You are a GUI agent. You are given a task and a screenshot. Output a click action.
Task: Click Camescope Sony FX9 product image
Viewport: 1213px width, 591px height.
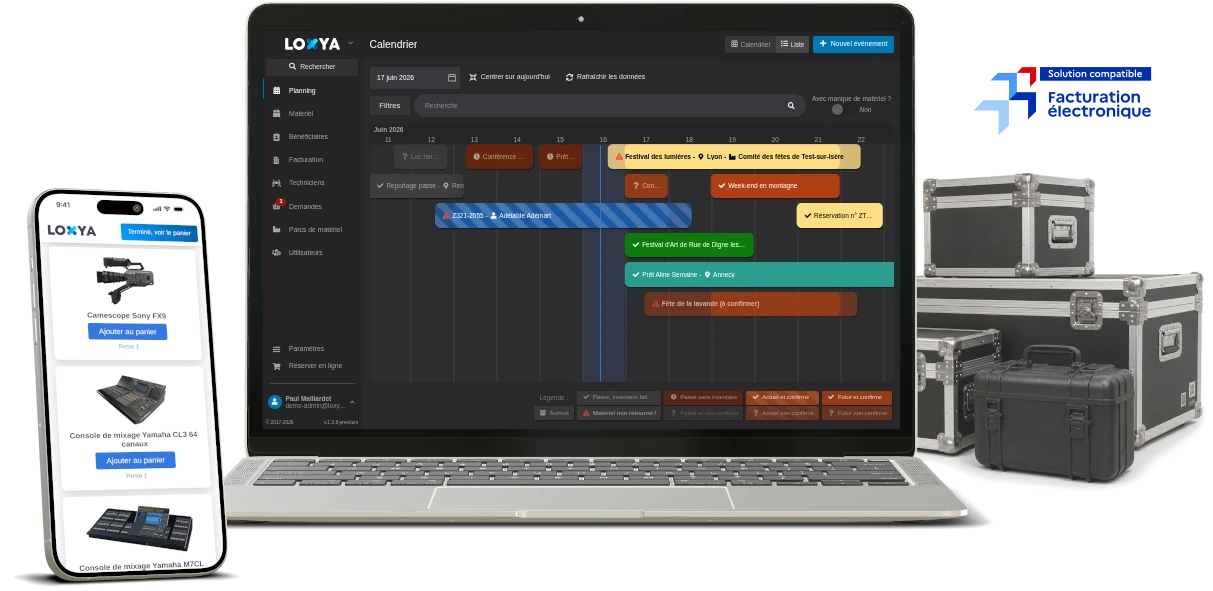click(126, 279)
